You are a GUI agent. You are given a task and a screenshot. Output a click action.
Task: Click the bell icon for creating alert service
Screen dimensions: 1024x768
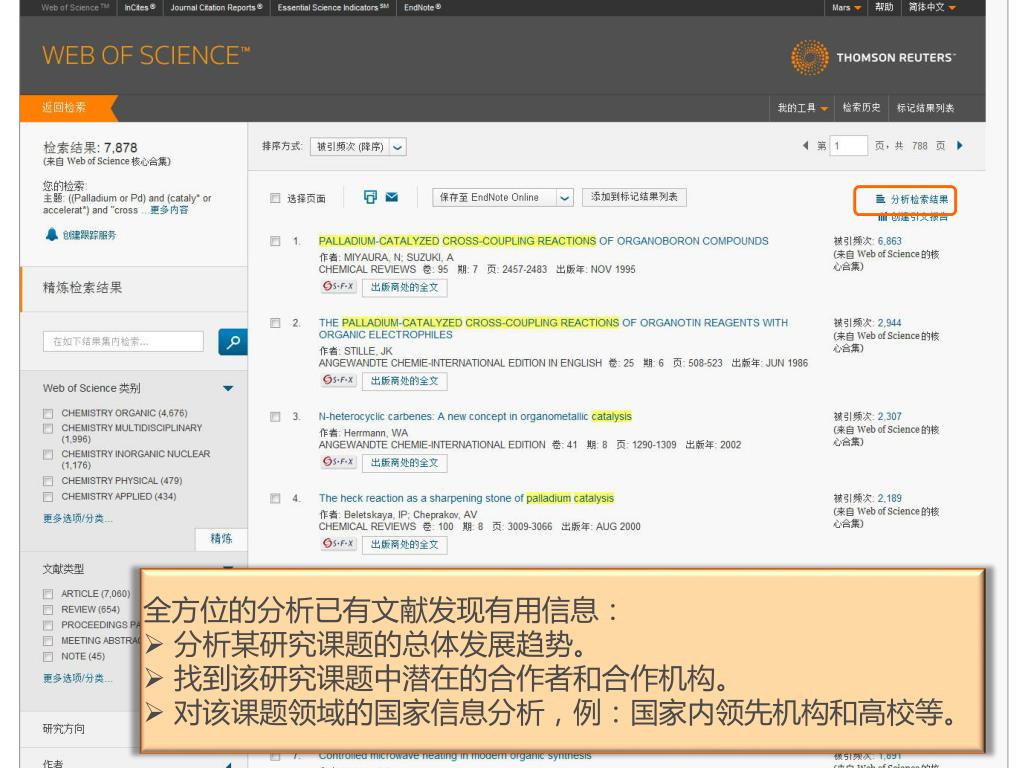52,234
